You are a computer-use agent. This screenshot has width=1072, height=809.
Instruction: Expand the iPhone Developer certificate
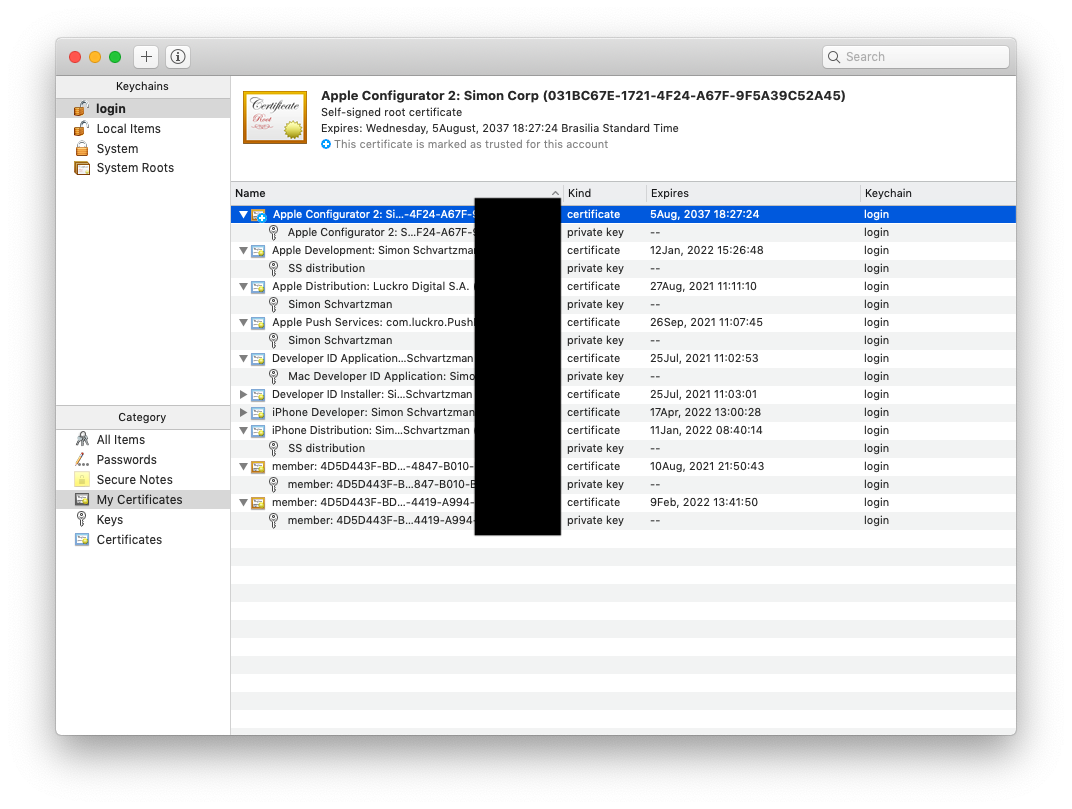(243, 413)
